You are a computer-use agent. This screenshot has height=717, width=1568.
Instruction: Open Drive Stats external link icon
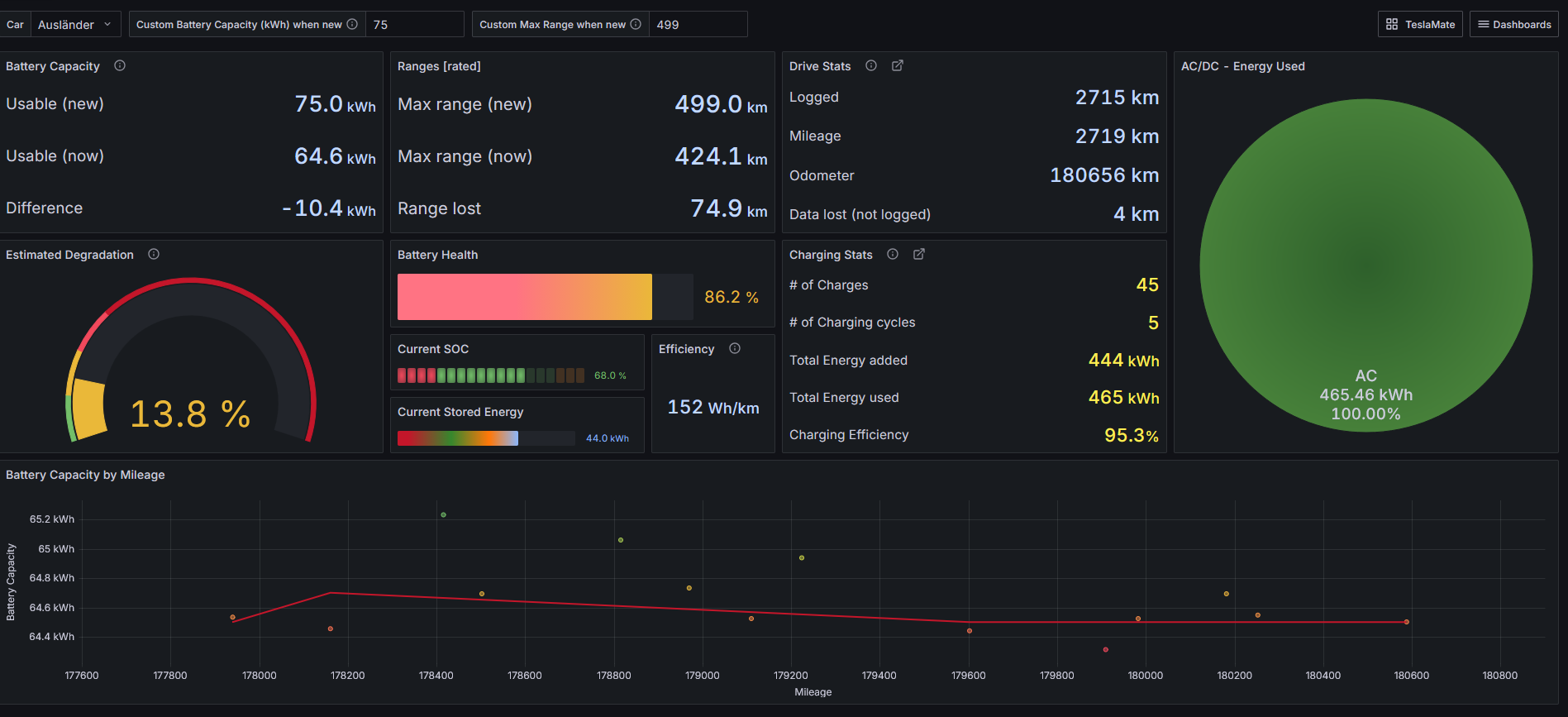pyautogui.click(x=898, y=66)
